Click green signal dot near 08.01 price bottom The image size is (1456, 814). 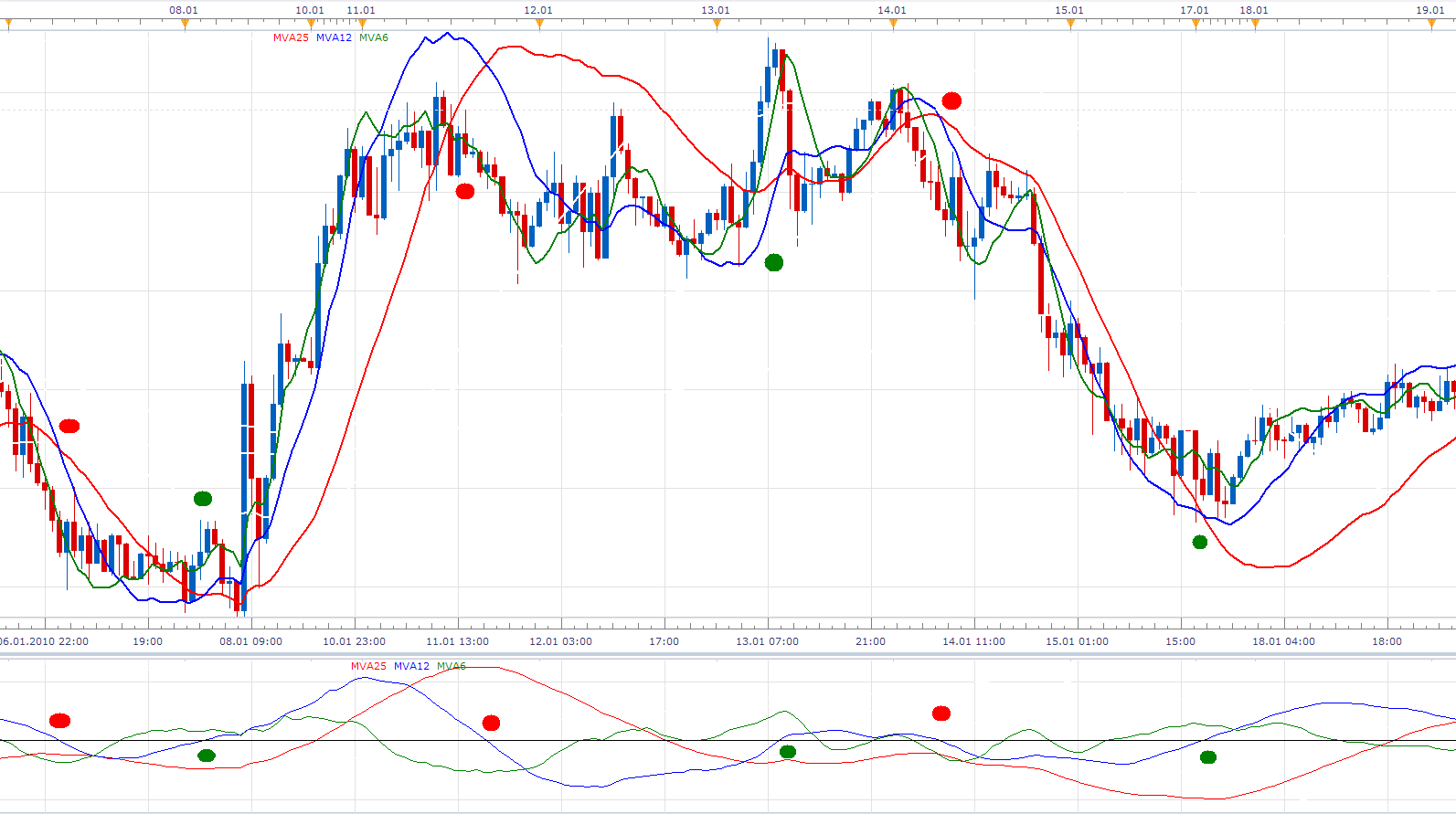pos(203,499)
